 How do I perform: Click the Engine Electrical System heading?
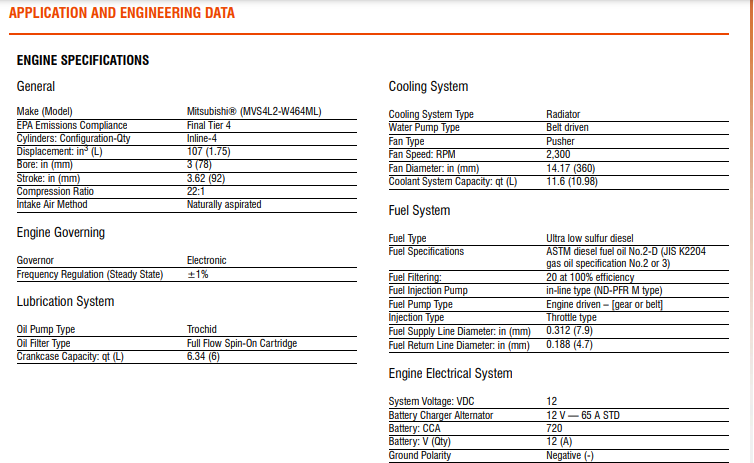pyautogui.click(x=451, y=374)
